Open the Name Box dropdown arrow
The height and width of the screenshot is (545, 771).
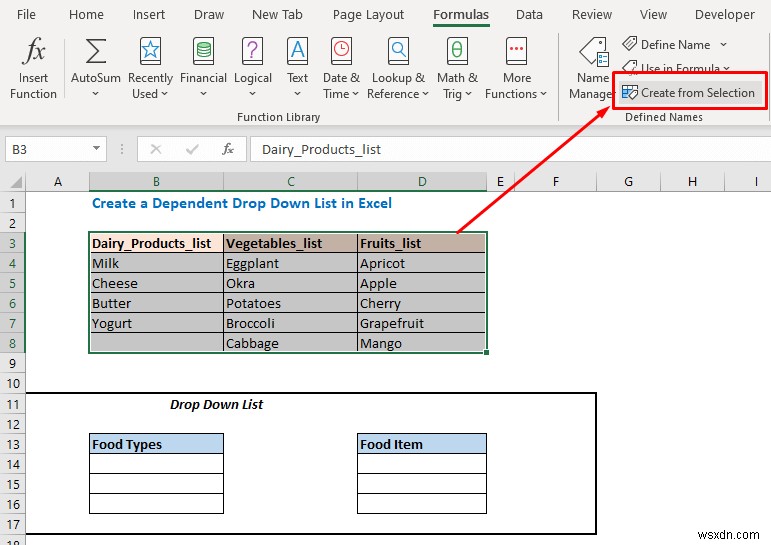96,149
